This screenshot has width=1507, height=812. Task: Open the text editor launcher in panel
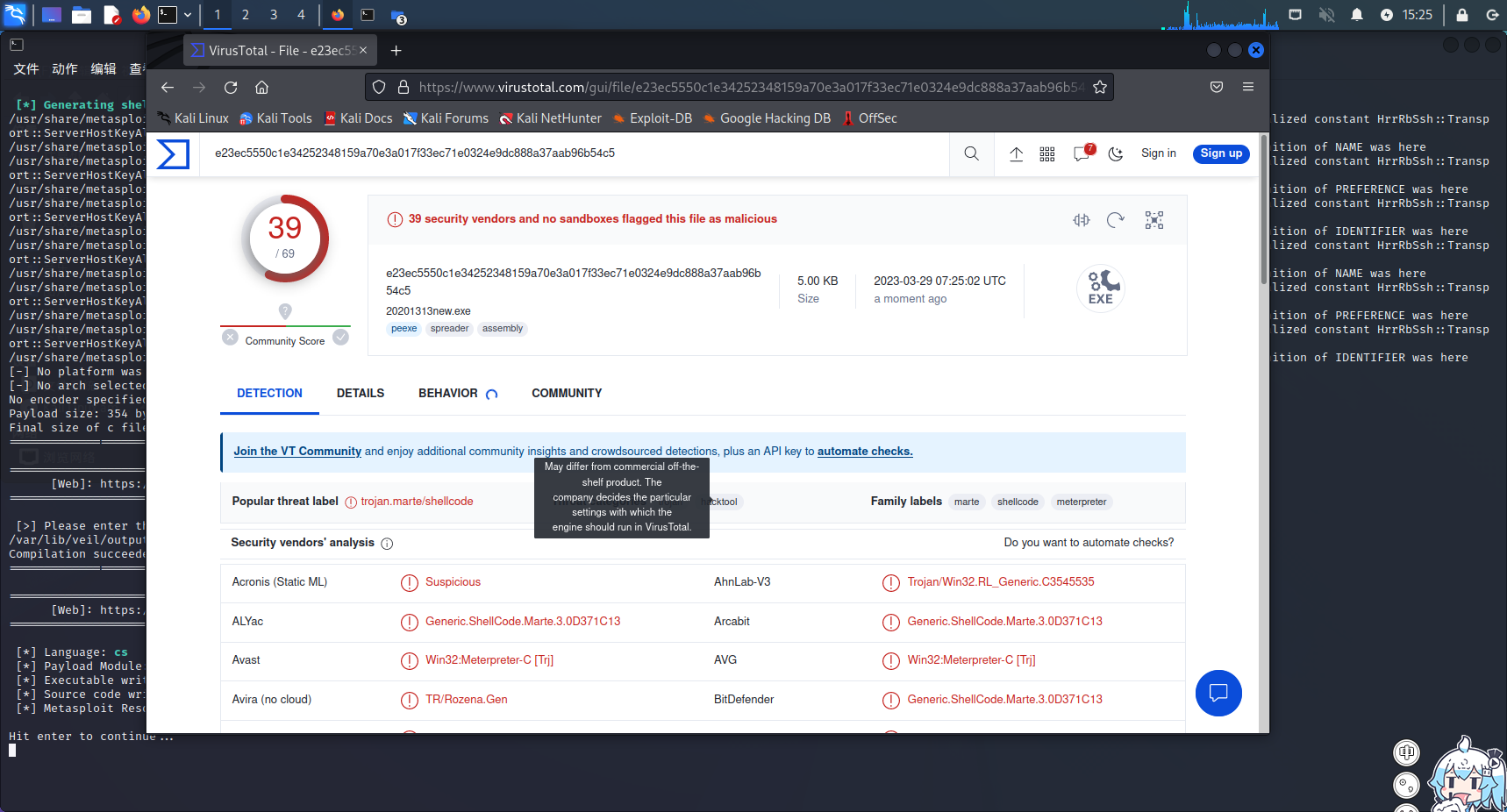click(111, 15)
